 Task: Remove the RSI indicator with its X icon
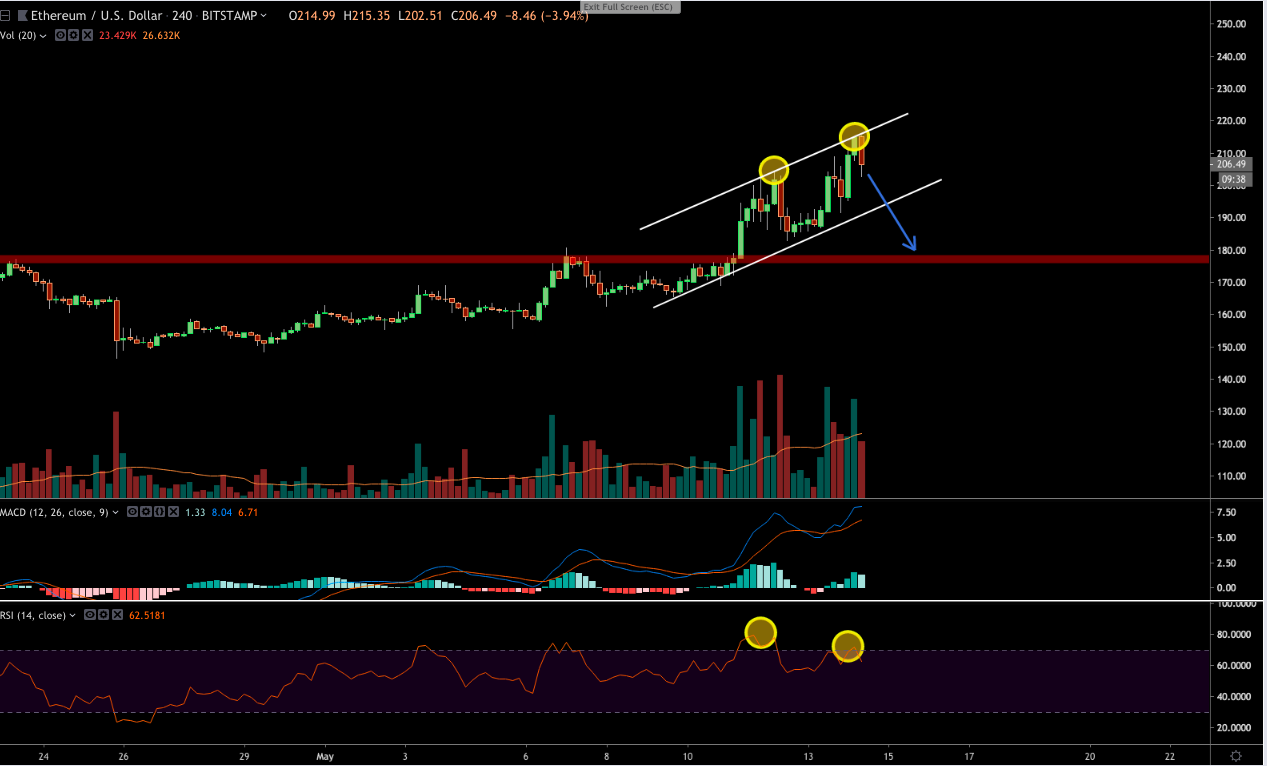116,615
